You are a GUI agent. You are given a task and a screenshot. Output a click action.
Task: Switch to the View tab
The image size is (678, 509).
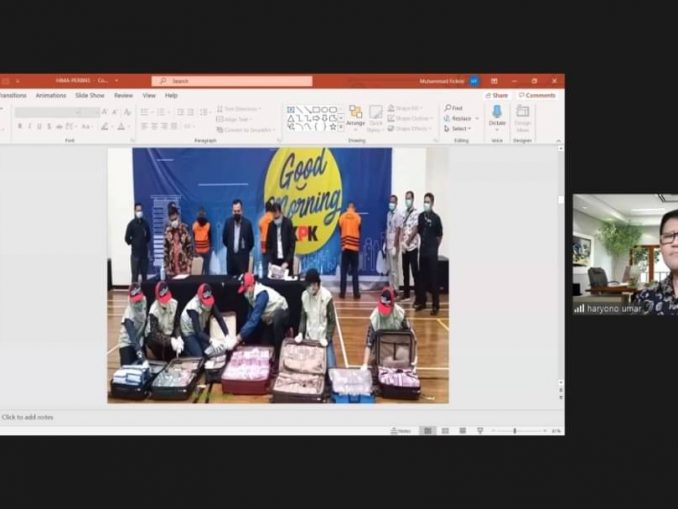pyautogui.click(x=149, y=95)
